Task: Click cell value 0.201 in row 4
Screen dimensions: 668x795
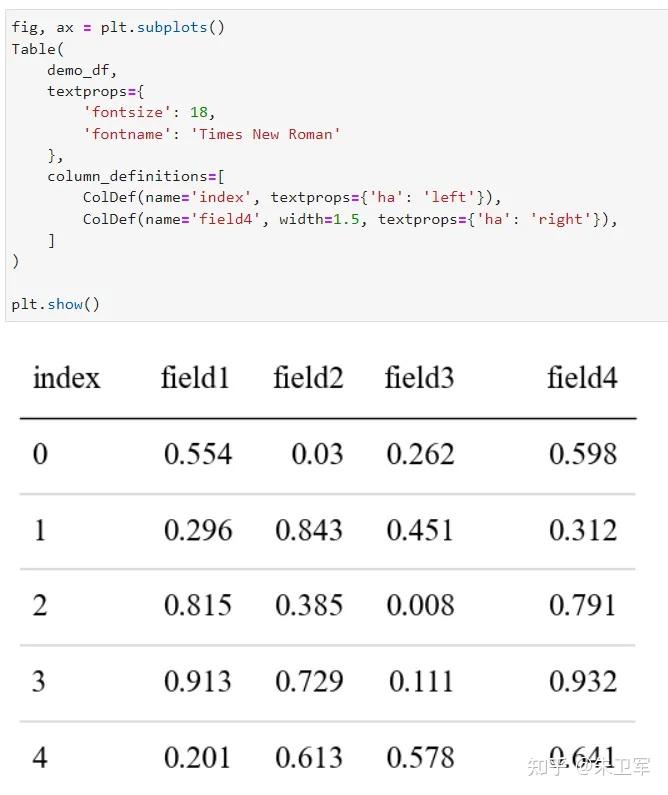Action: 197,758
